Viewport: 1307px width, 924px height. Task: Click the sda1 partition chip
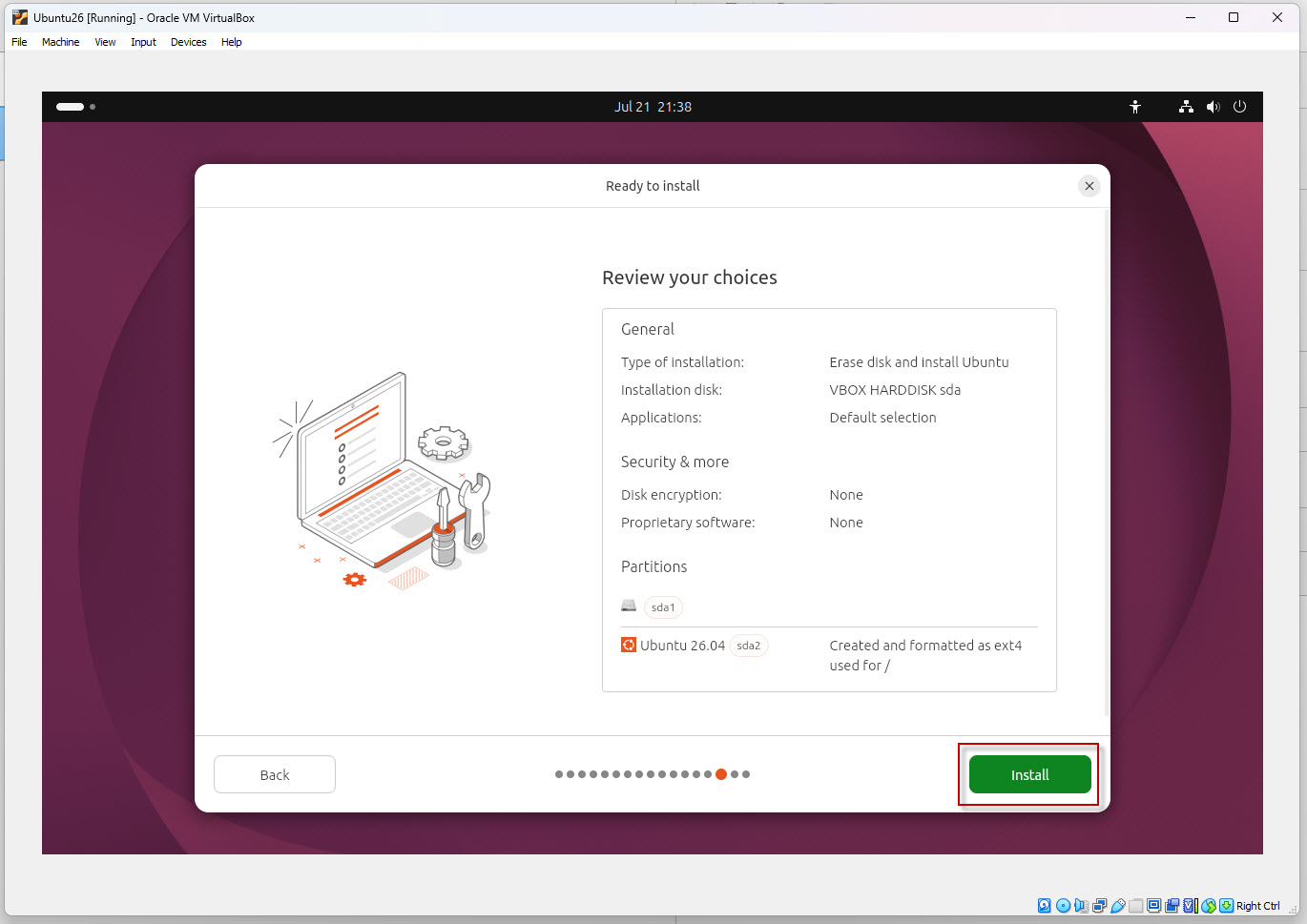click(x=663, y=607)
